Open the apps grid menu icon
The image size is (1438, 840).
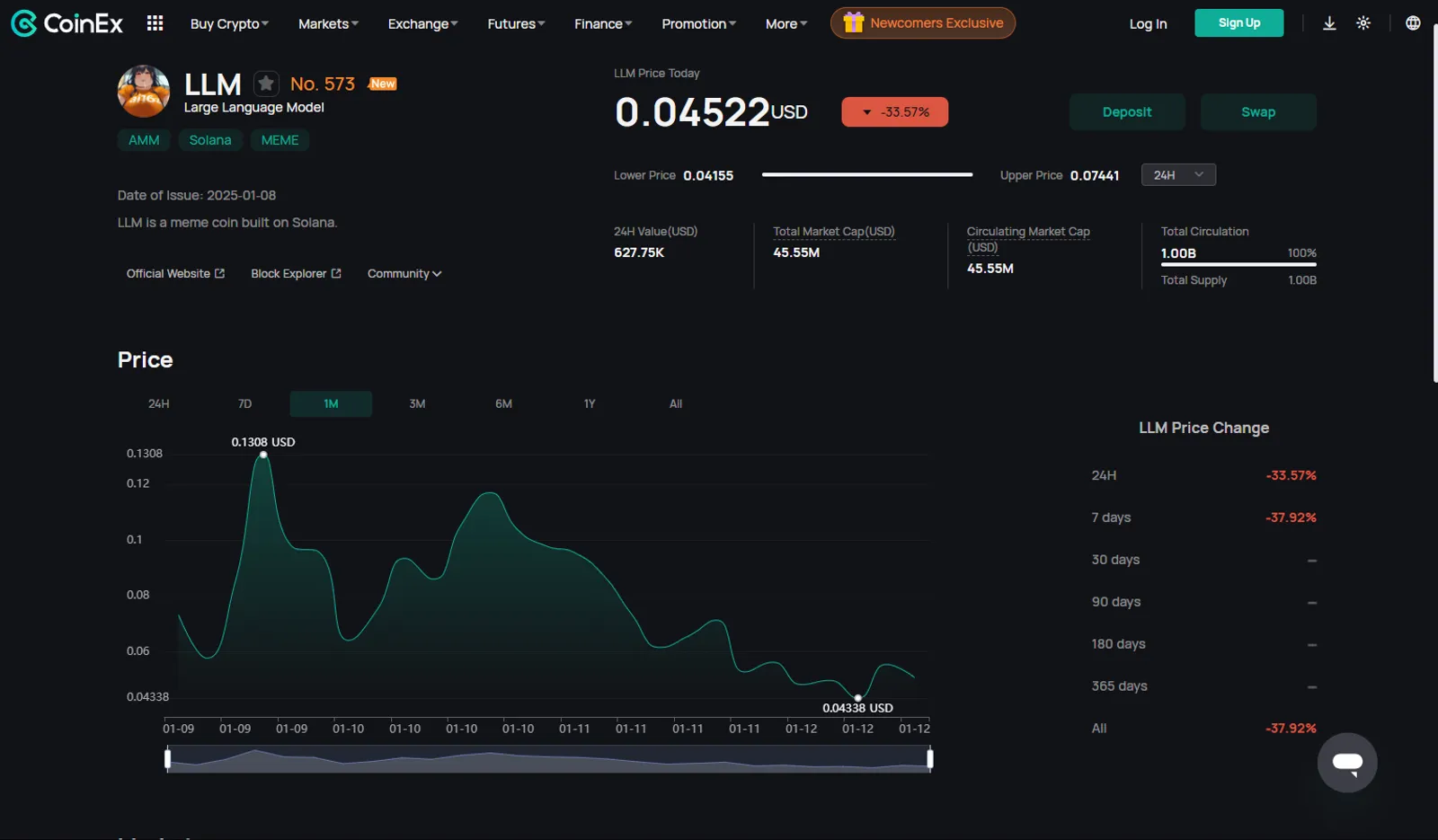tap(155, 23)
